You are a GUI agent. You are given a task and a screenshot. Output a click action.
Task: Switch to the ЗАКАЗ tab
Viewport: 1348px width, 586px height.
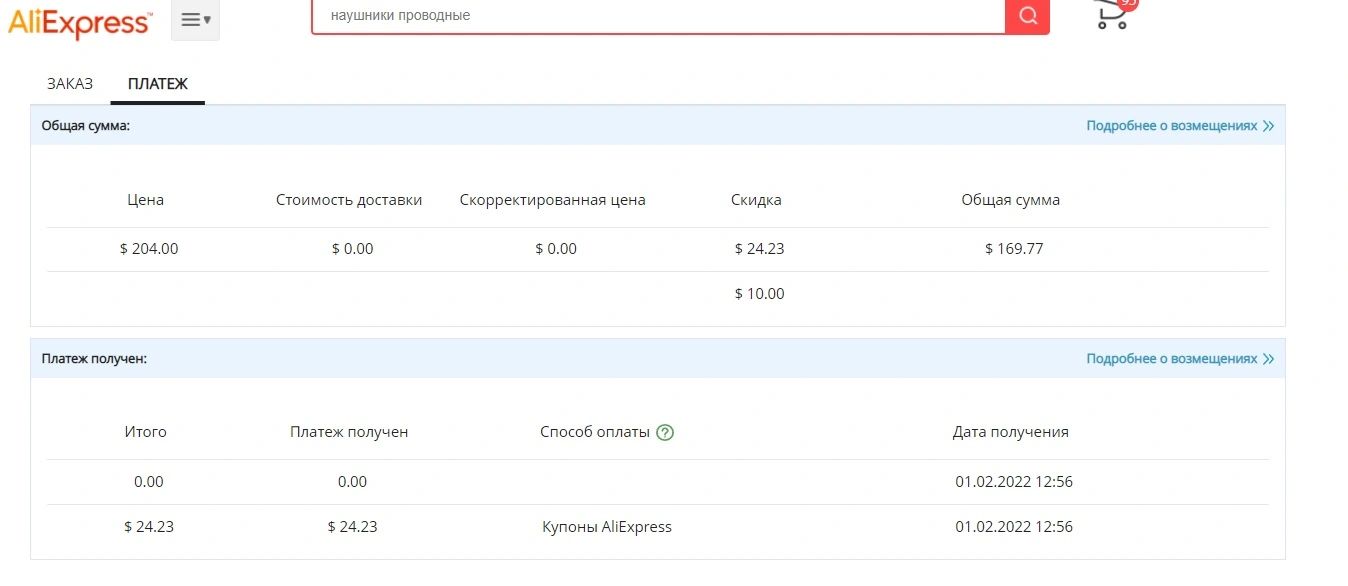(70, 84)
